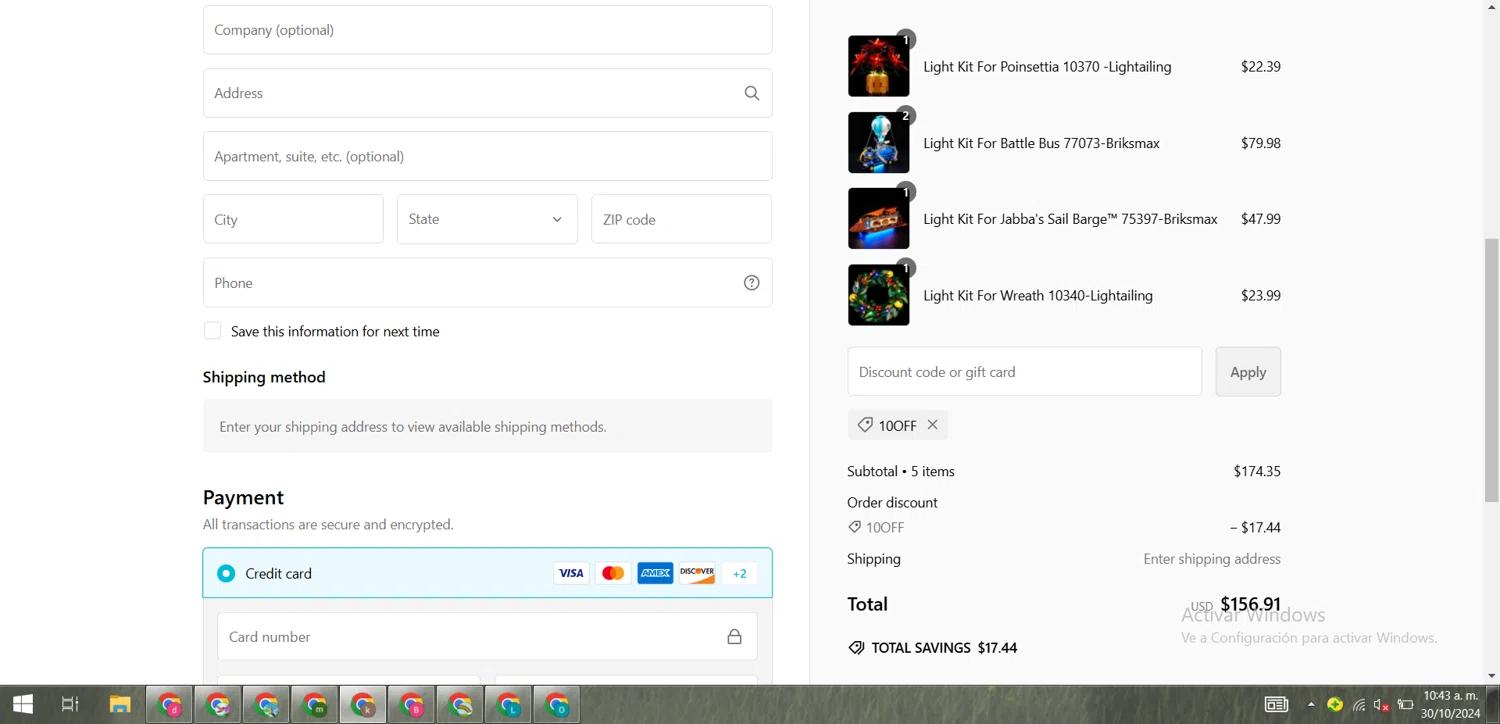The width and height of the screenshot is (1500, 724).
Task: Click the American Express card icon
Action: pyautogui.click(x=655, y=573)
